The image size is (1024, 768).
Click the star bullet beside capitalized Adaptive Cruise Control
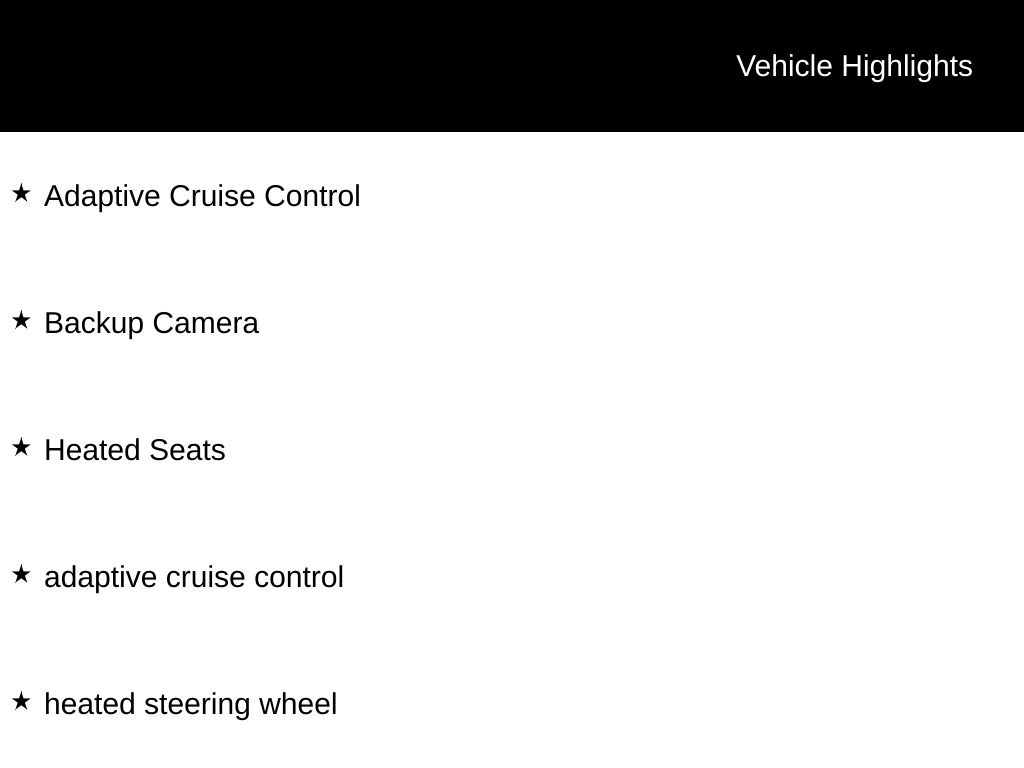21,193
